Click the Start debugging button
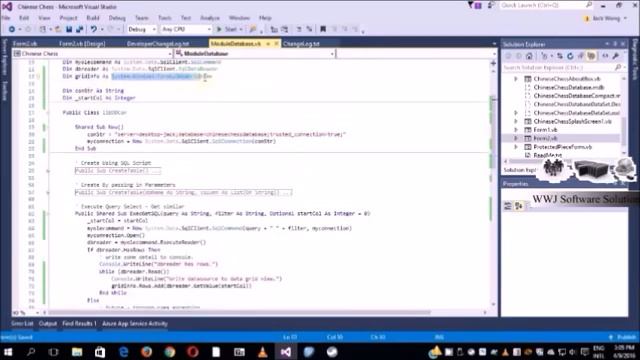640x360 pixels. coord(228,29)
